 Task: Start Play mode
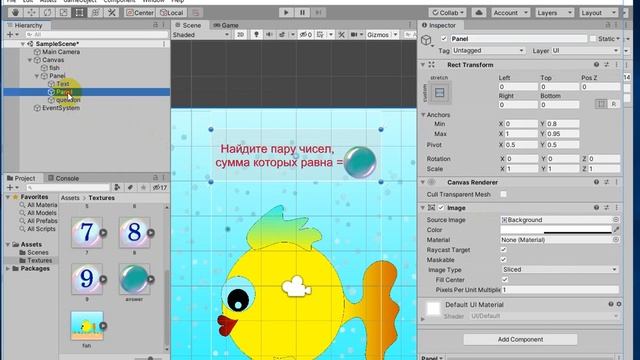pos(286,13)
